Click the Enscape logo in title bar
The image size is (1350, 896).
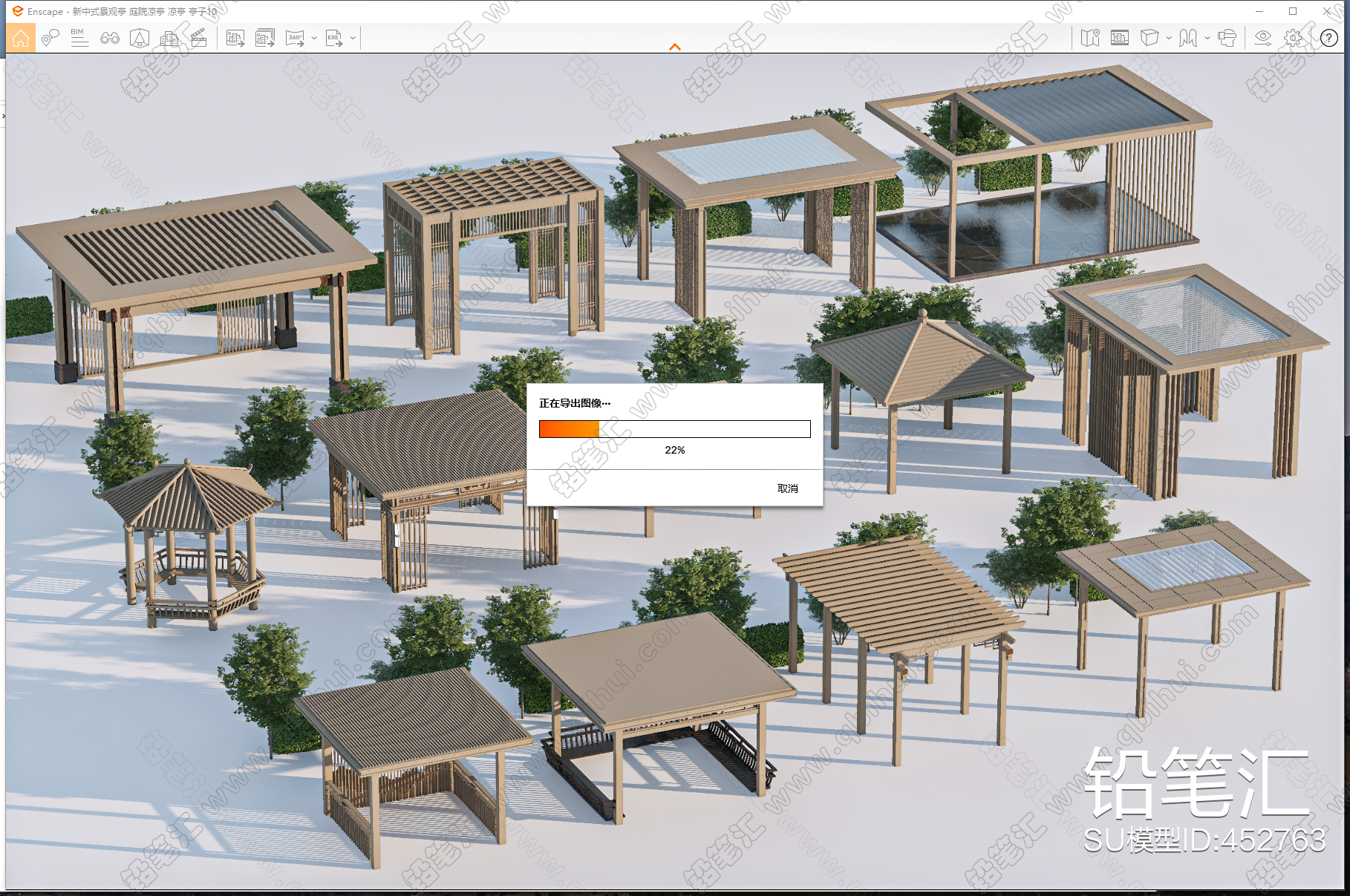coord(18,11)
